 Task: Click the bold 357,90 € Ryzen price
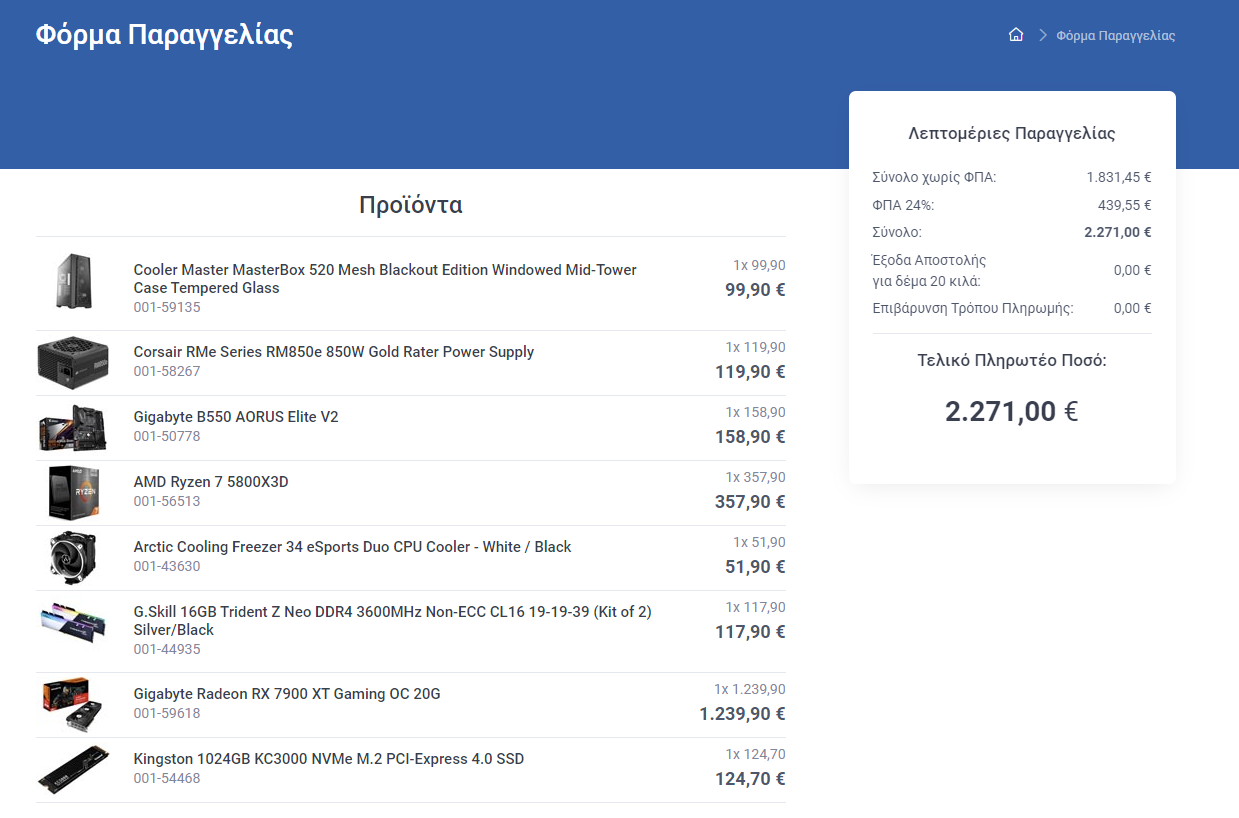pyautogui.click(x=750, y=502)
